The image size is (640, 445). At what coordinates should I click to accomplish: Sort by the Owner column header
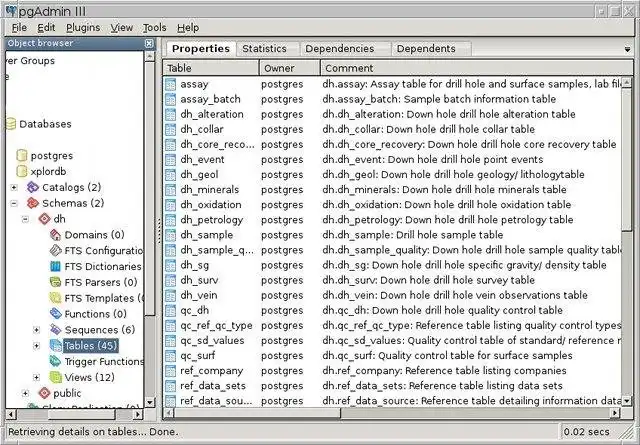[x=290, y=68]
